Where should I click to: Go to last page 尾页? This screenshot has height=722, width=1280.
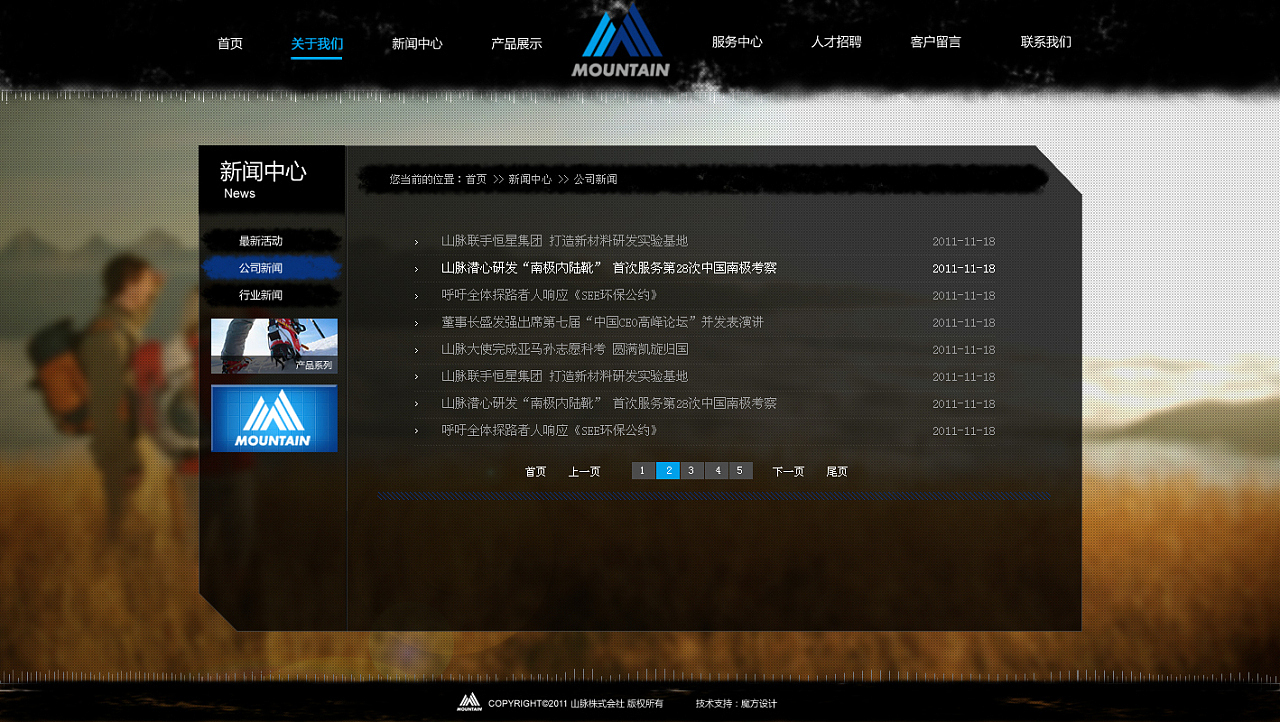[837, 472]
